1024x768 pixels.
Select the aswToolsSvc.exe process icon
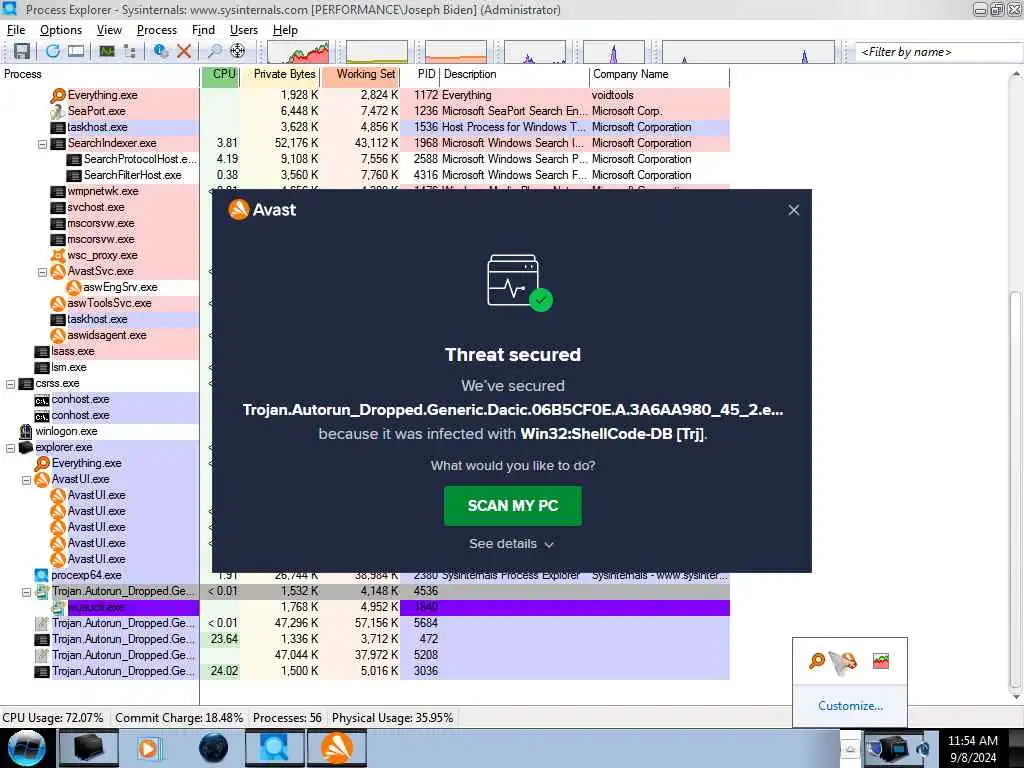58,304
